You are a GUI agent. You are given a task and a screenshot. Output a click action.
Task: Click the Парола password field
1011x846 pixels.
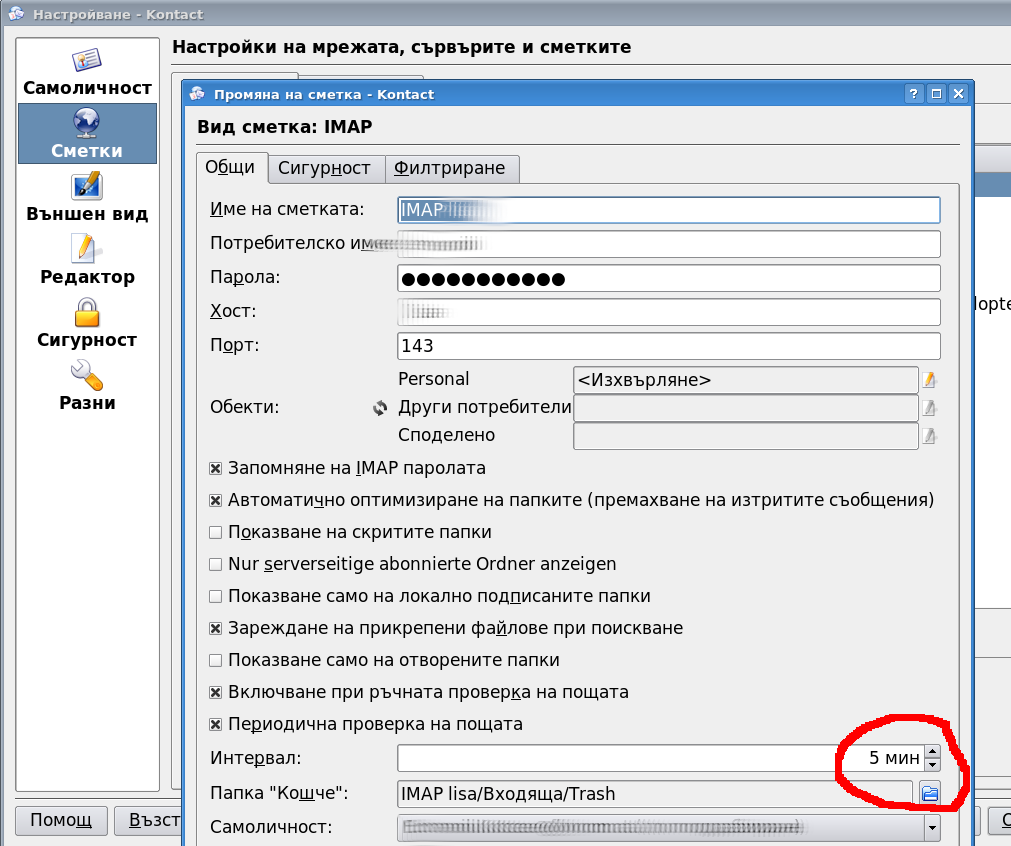tap(669, 278)
